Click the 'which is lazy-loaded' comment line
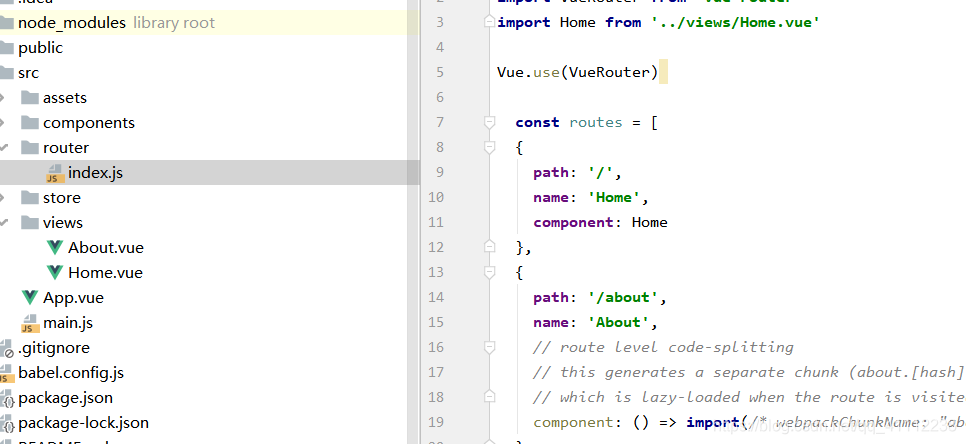966x444 pixels. 749,397
